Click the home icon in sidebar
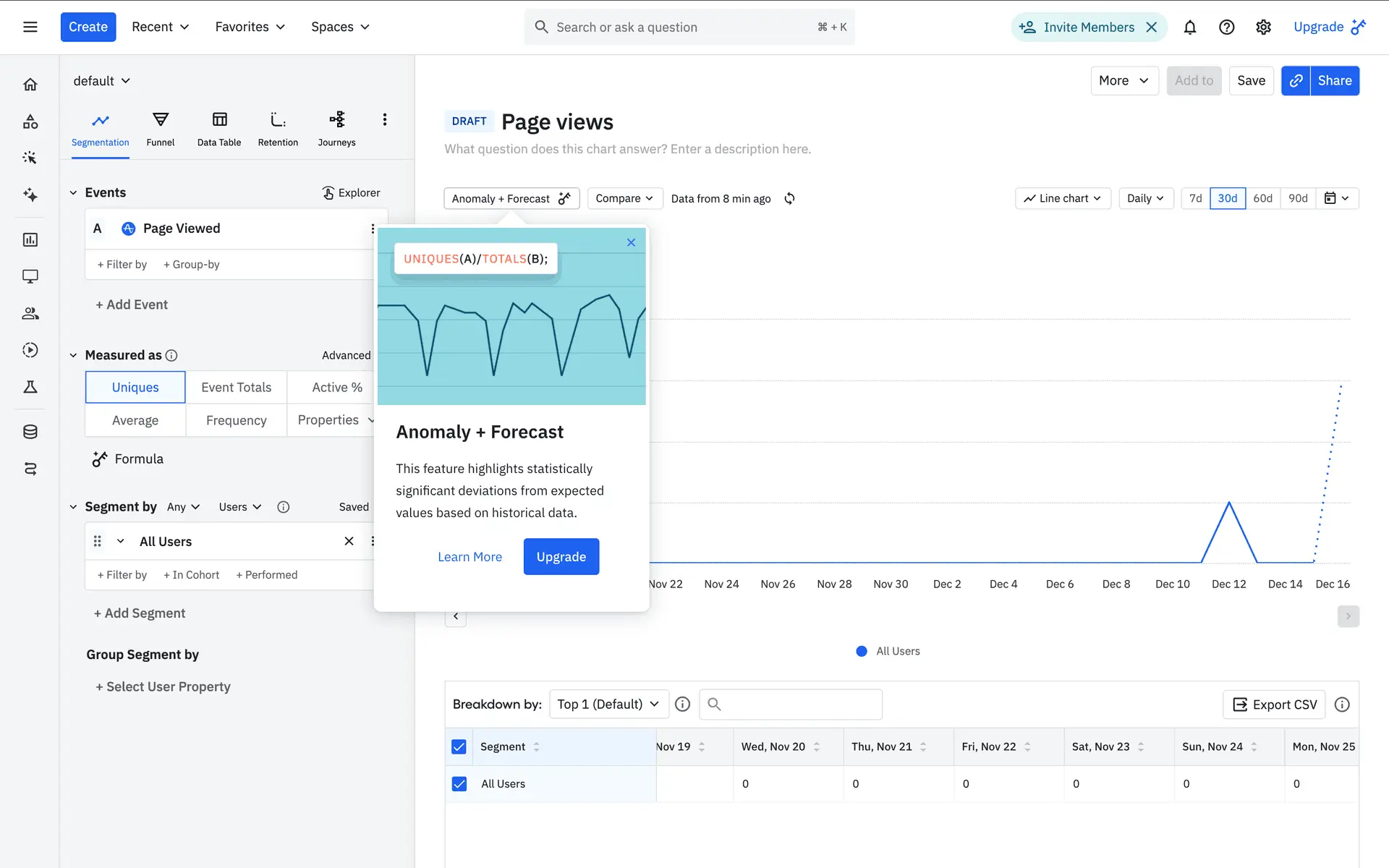 [x=30, y=85]
